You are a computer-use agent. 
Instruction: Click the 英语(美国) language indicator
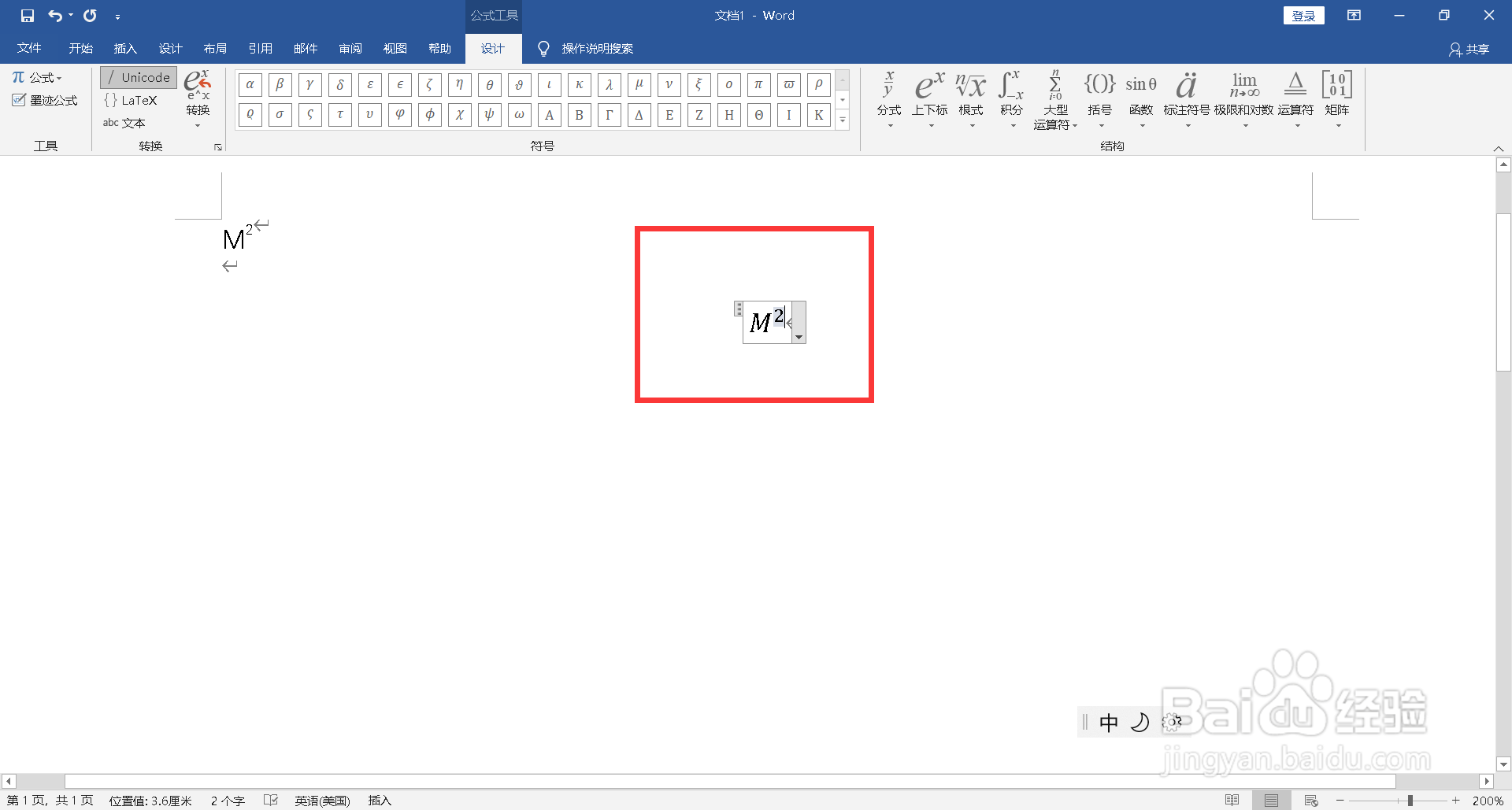[x=322, y=801]
